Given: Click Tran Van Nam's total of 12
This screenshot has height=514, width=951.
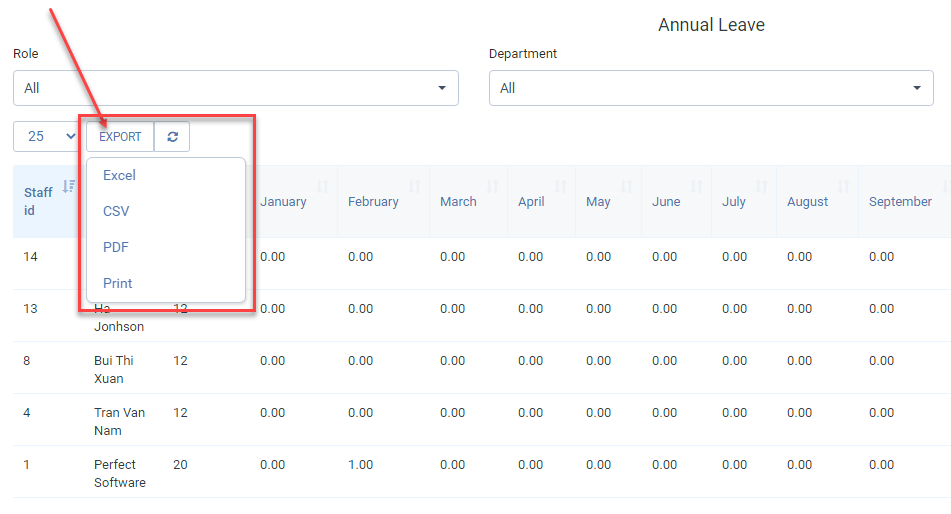Looking at the screenshot, I should 180,413.
